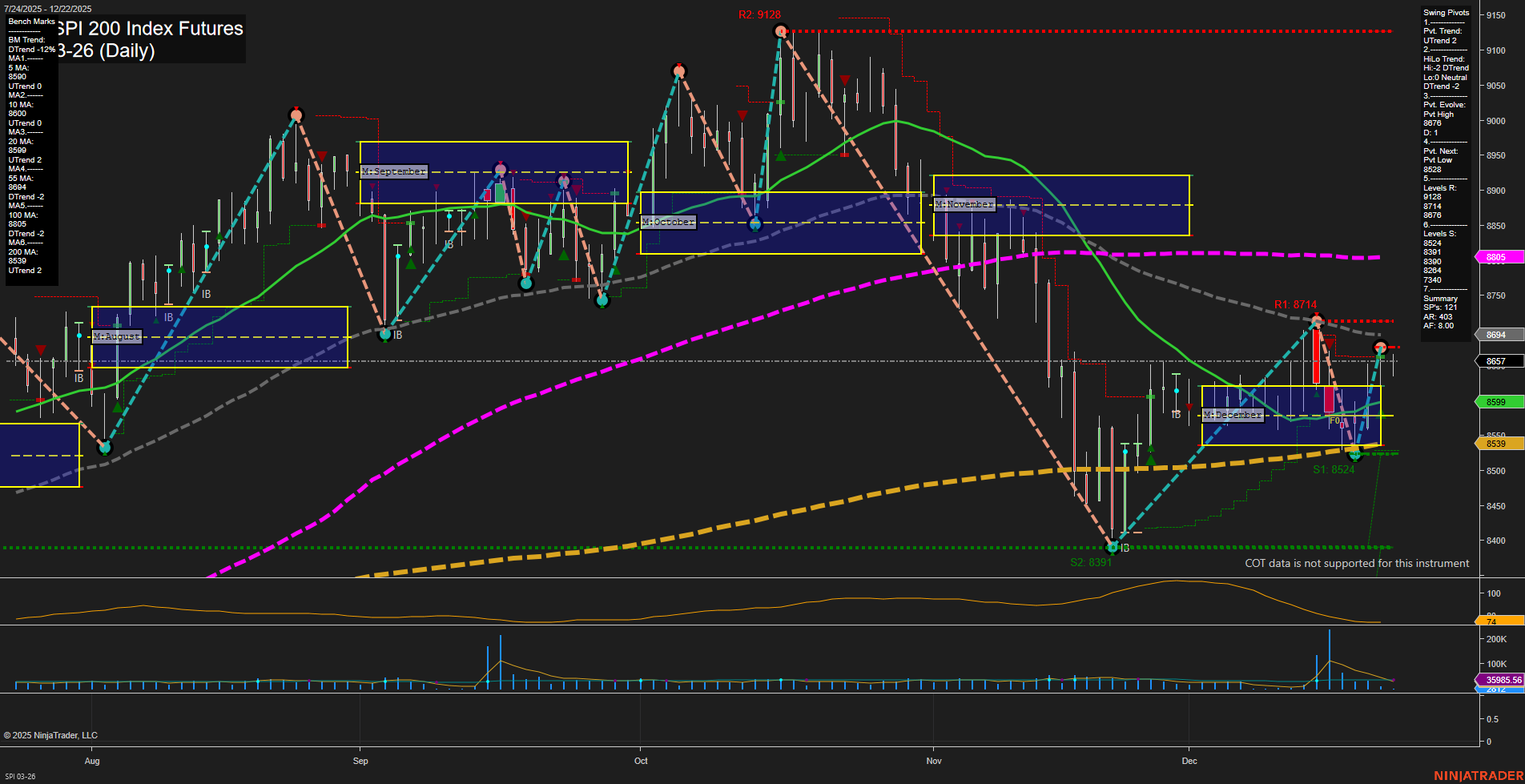Click the orange 8539 price axis marker

point(1497,443)
